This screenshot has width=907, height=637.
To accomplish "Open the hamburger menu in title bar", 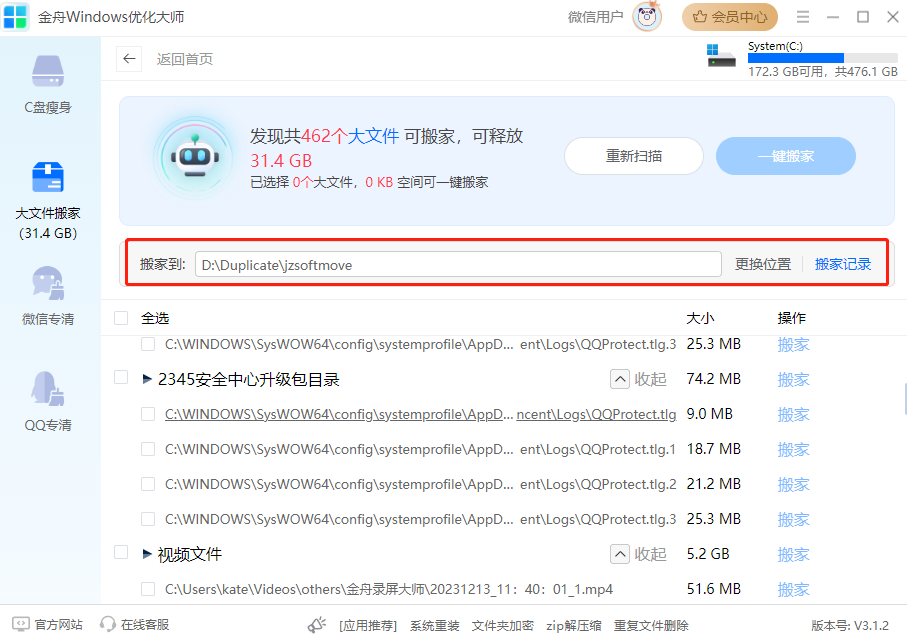I will point(802,17).
